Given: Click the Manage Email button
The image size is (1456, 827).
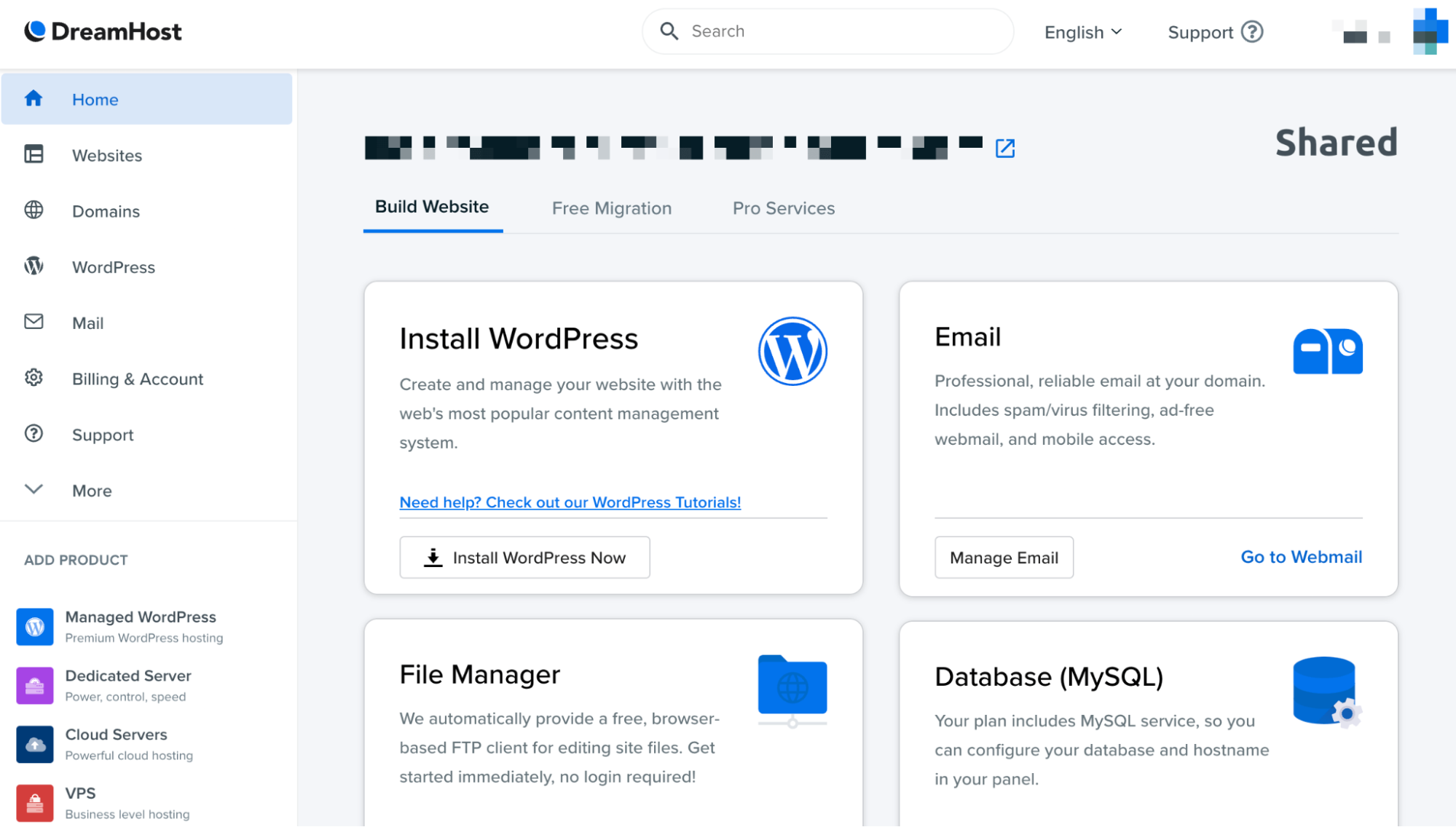Looking at the screenshot, I should point(1004,558).
